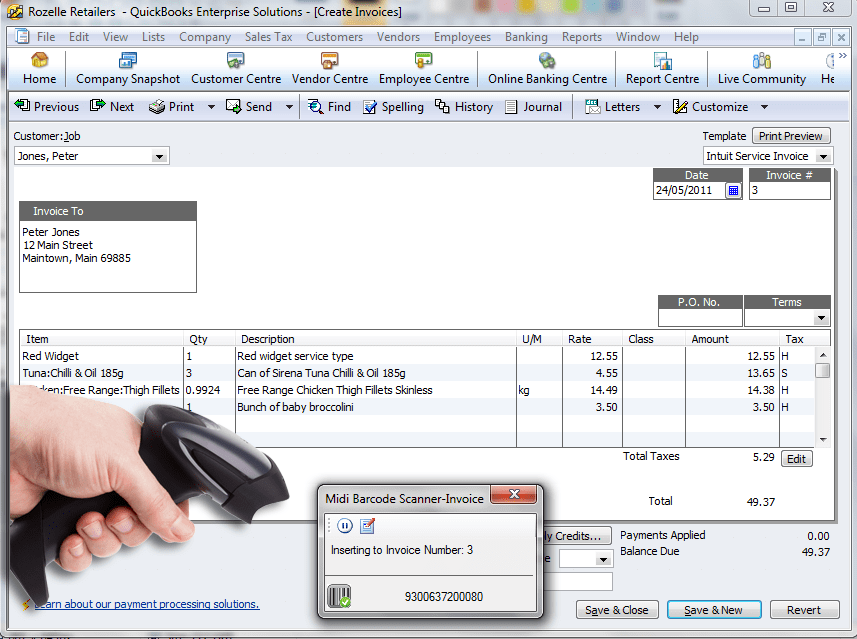Open the Reports menu
The width and height of the screenshot is (857, 639).
point(582,37)
